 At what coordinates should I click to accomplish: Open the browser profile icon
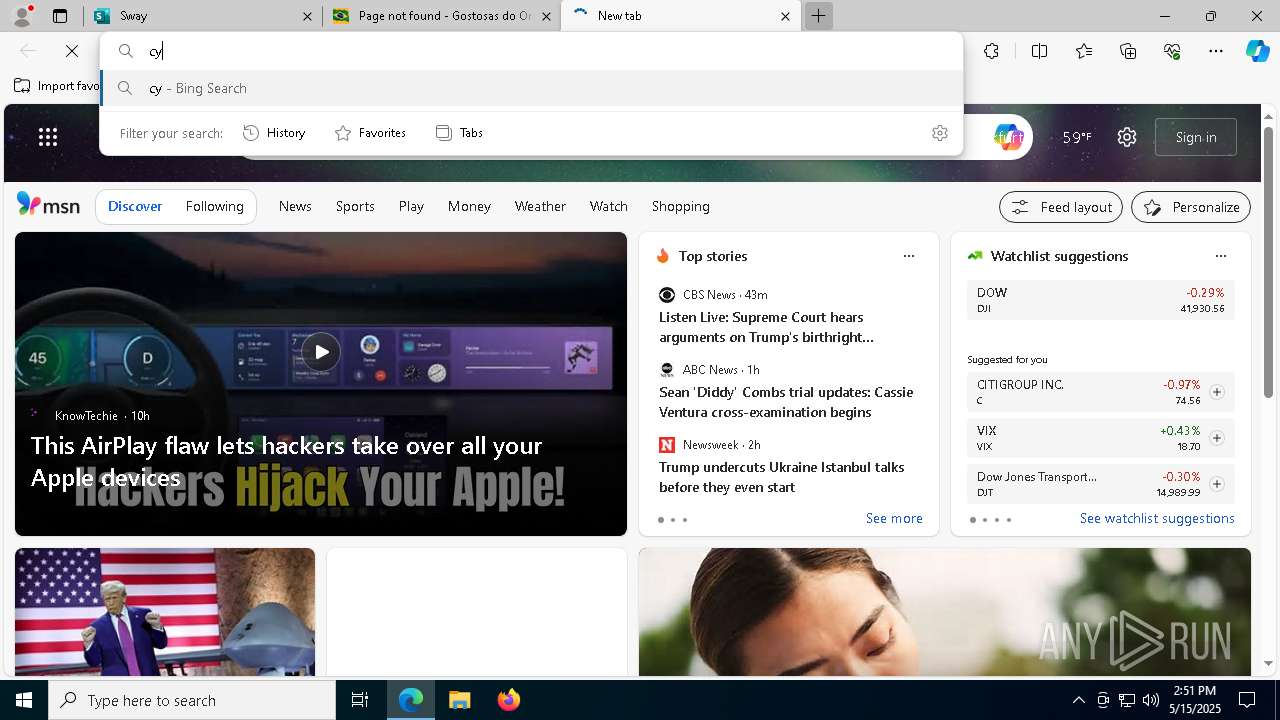pos(22,15)
